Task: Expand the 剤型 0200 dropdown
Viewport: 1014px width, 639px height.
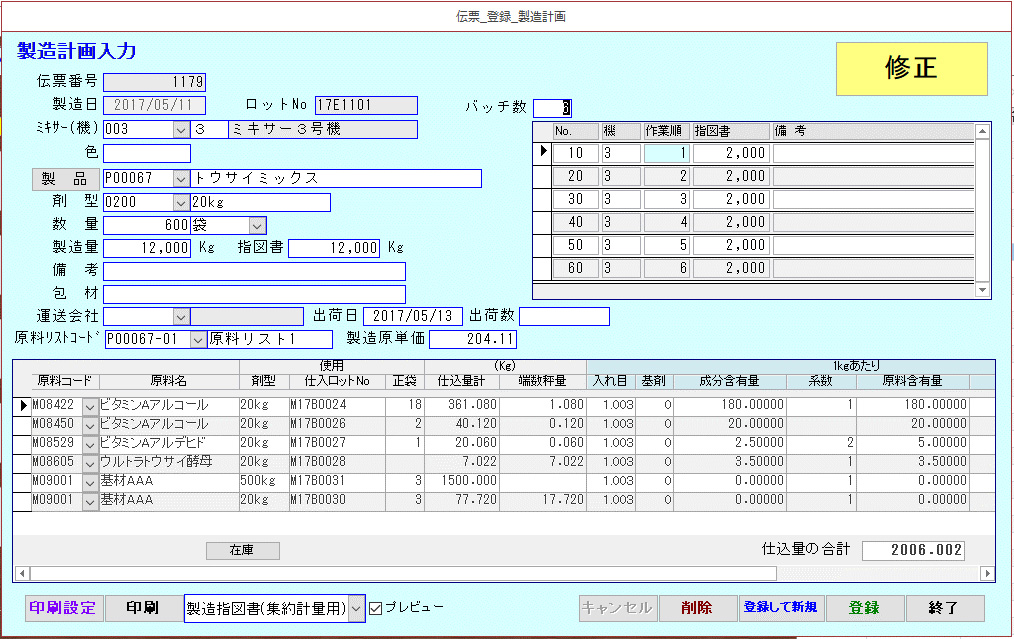Action: coord(181,202)
